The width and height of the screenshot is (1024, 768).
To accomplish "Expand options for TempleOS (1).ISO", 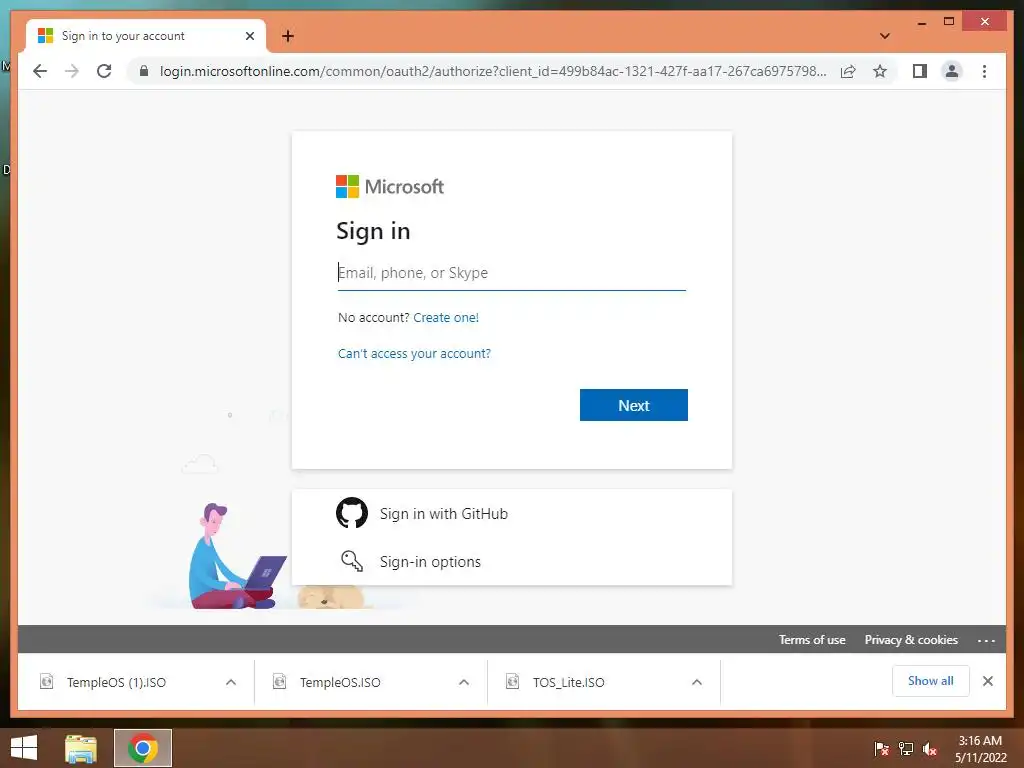I will pyautogui.click(x=231, y=682).
